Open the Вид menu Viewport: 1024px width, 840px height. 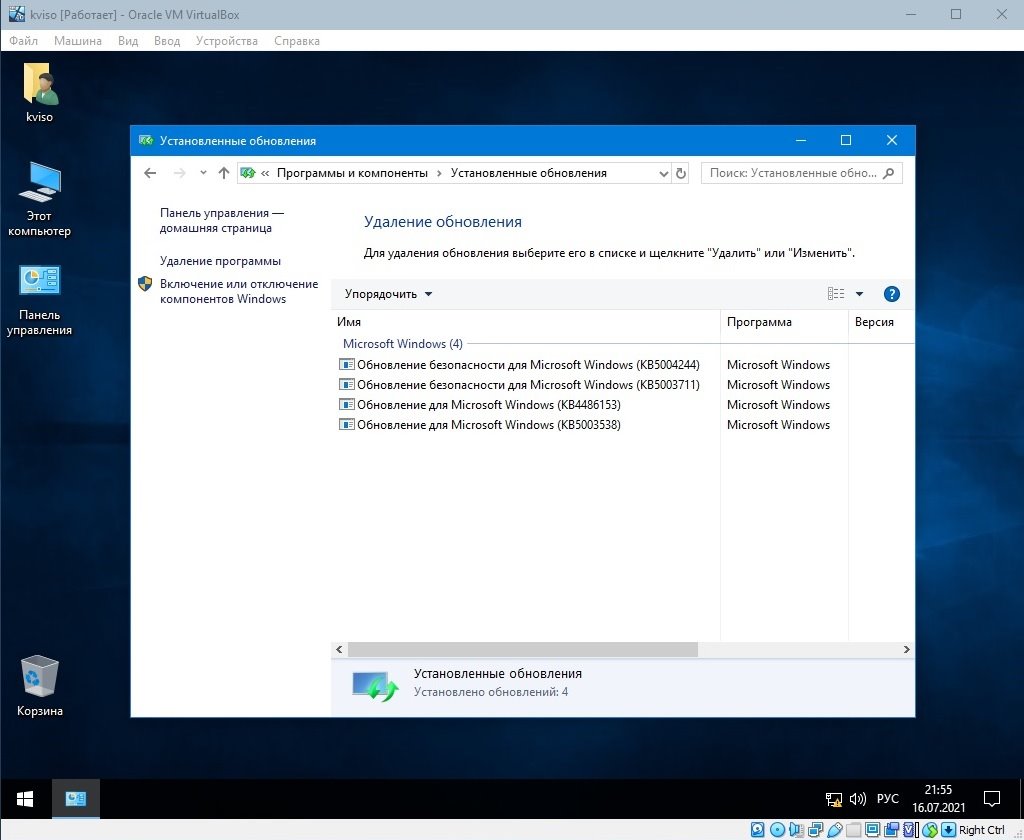coord(128,40)
